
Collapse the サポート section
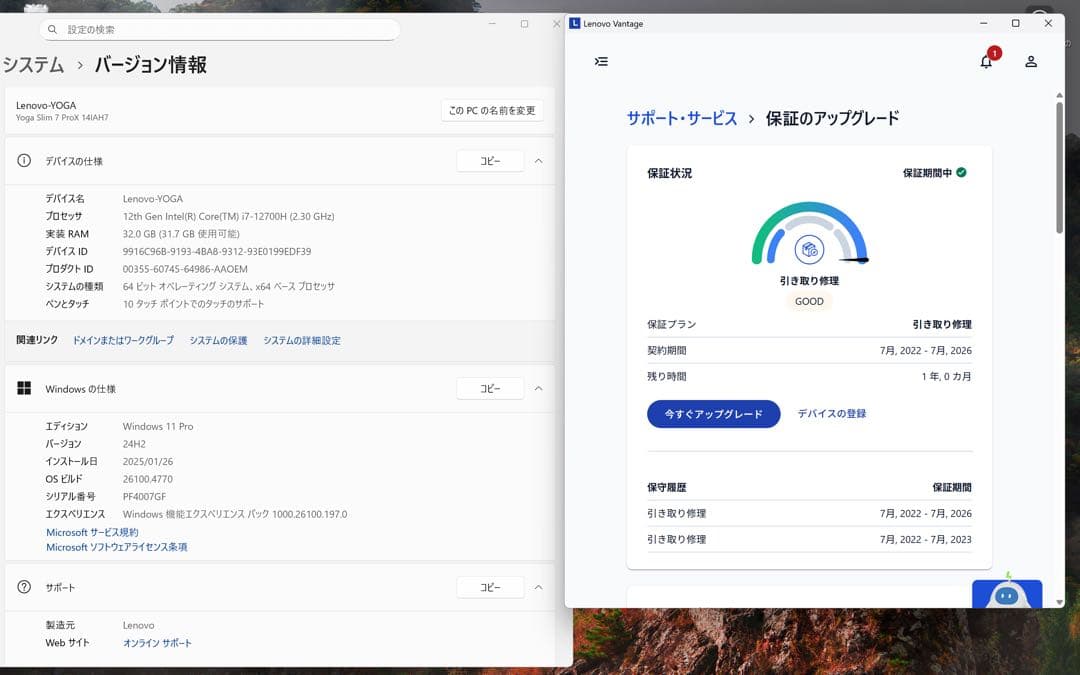tap(538, 587)
